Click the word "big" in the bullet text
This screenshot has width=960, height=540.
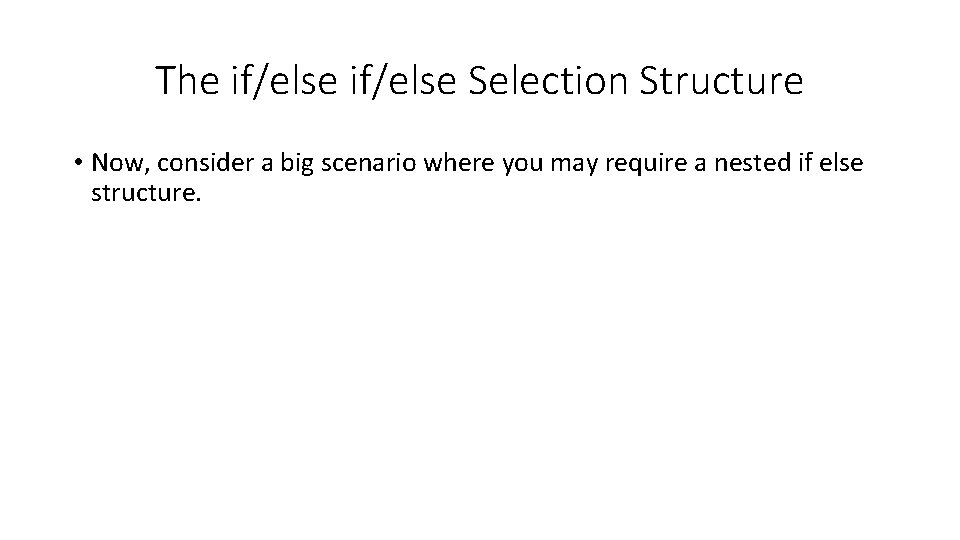tap(277, 162)
